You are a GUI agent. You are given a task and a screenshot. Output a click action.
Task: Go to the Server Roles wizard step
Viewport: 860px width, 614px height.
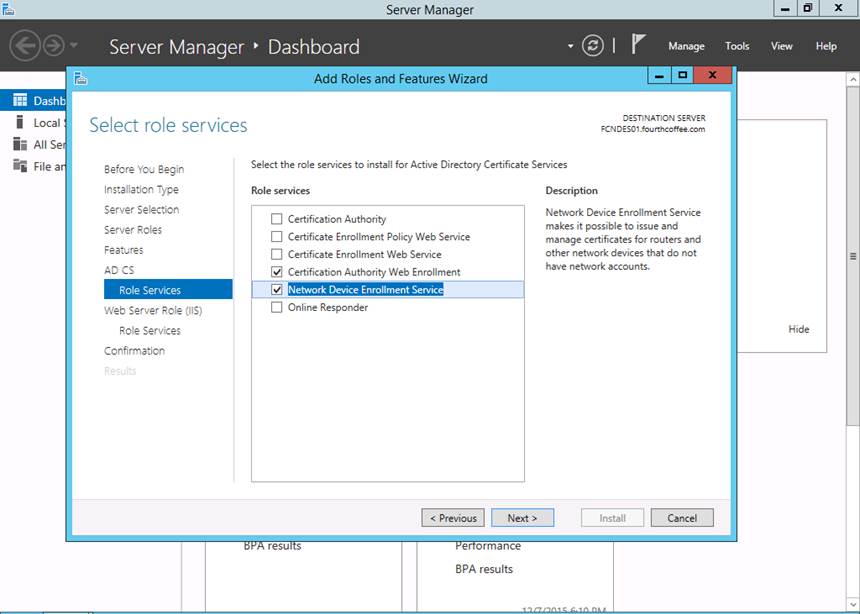(133, 230)
